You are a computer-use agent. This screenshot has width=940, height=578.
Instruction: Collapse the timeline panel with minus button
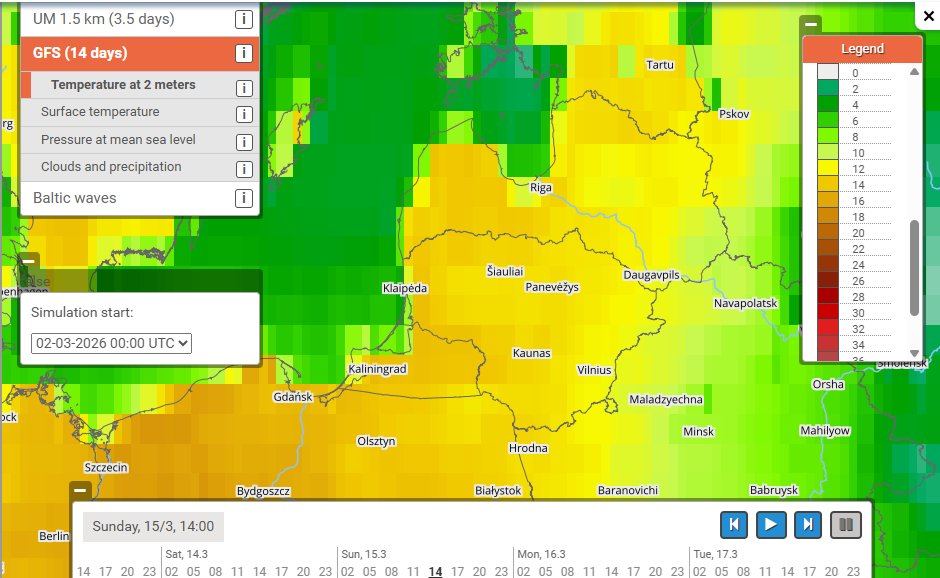(x=80, y=490)
